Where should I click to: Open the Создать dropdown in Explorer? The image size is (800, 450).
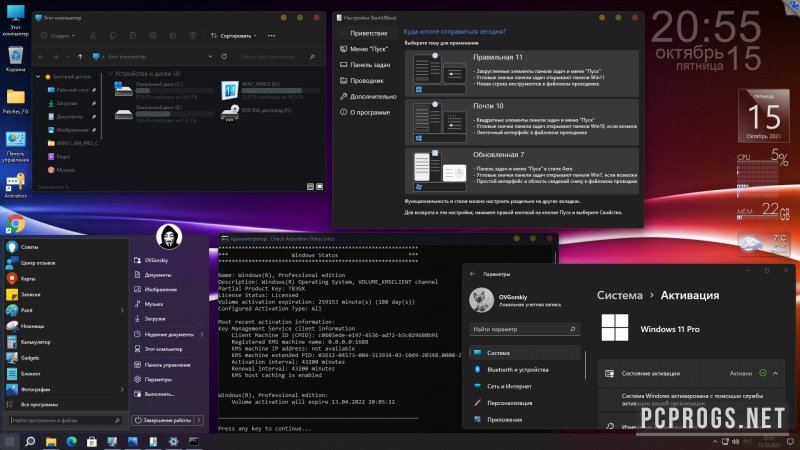58,36
